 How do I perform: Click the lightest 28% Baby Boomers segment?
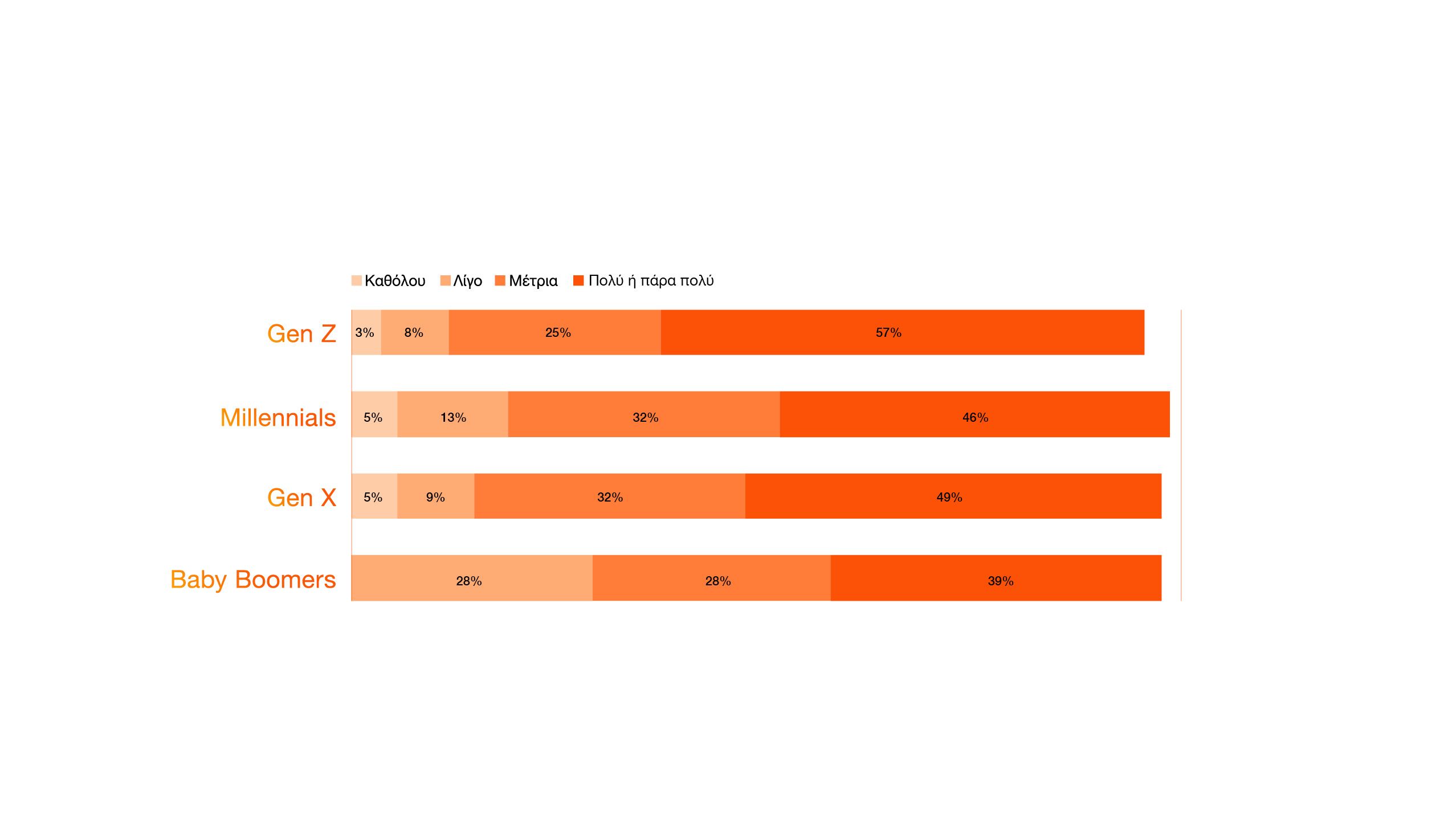pyautogui.click(x=472, y=578)
